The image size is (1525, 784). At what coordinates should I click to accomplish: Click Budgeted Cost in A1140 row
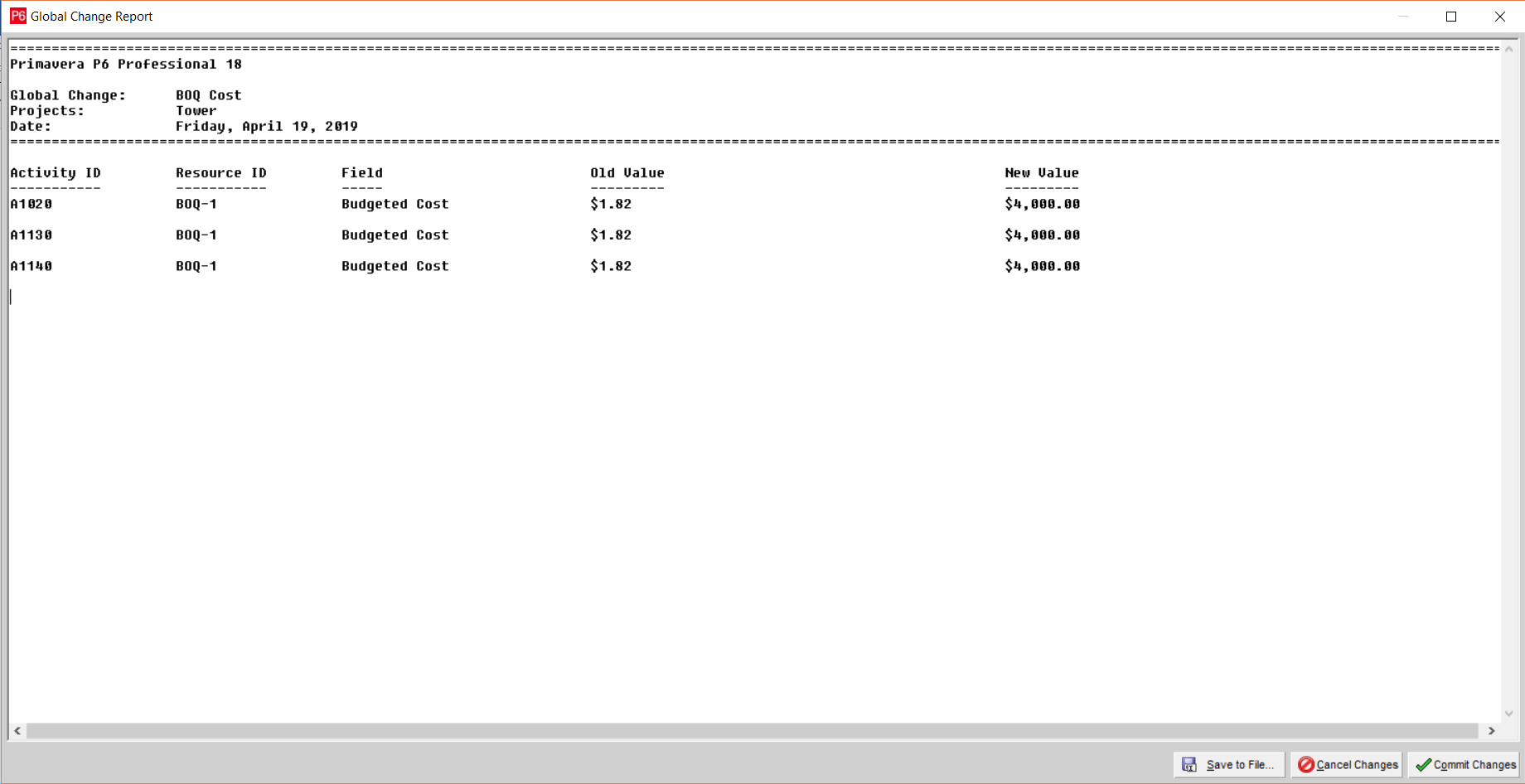tap(395, 266)
